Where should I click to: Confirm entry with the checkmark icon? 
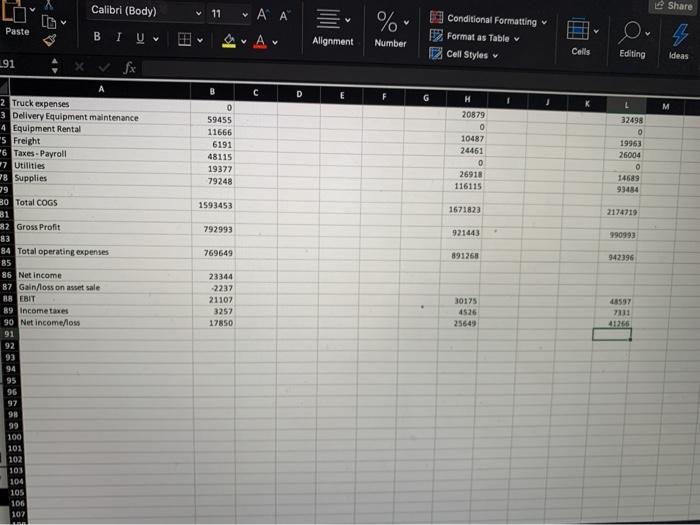click(104, 67)
